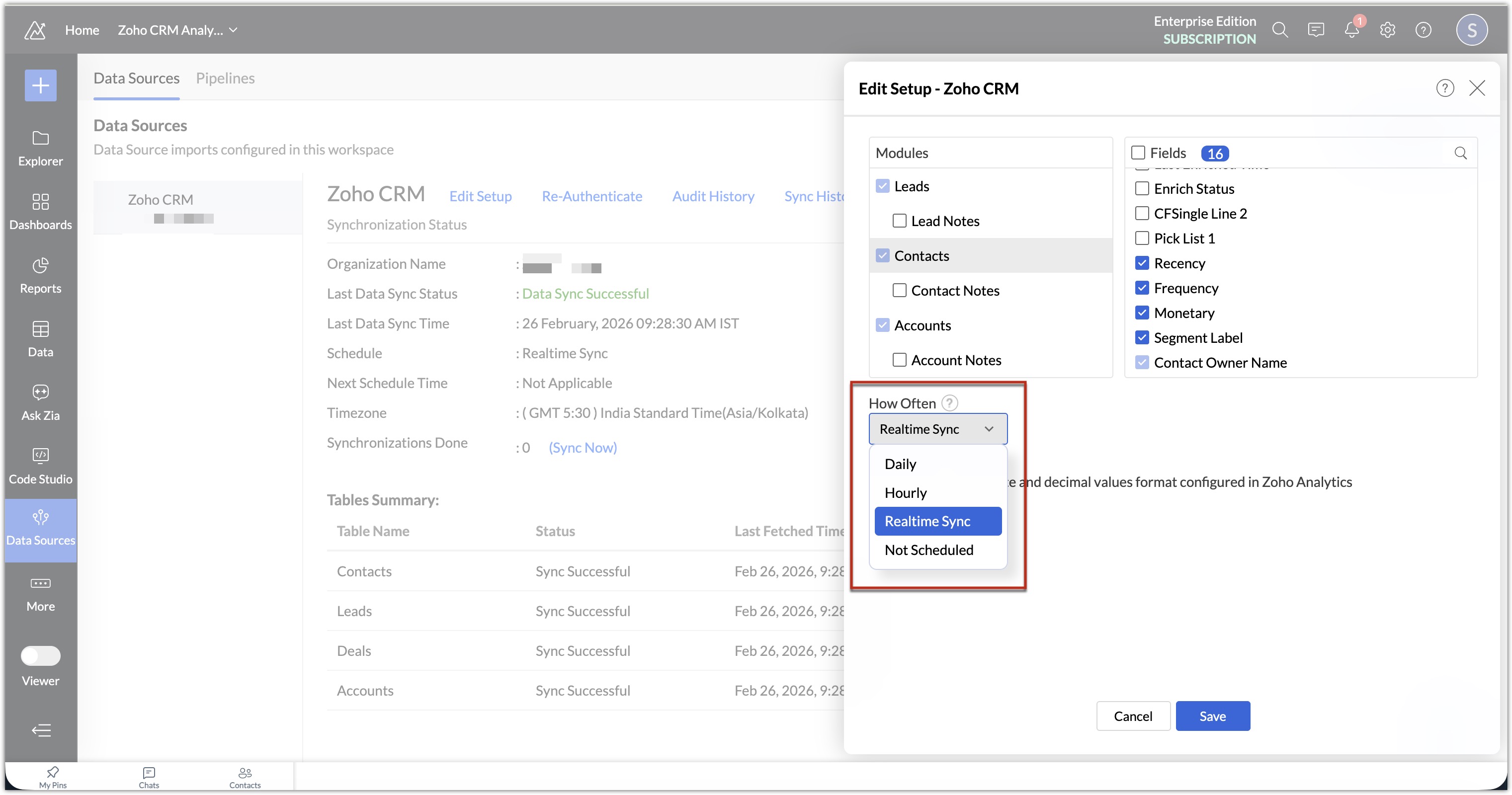Check the Lead Notes module checkbox
1512x795 pixels.
click(x=899, y=221)
